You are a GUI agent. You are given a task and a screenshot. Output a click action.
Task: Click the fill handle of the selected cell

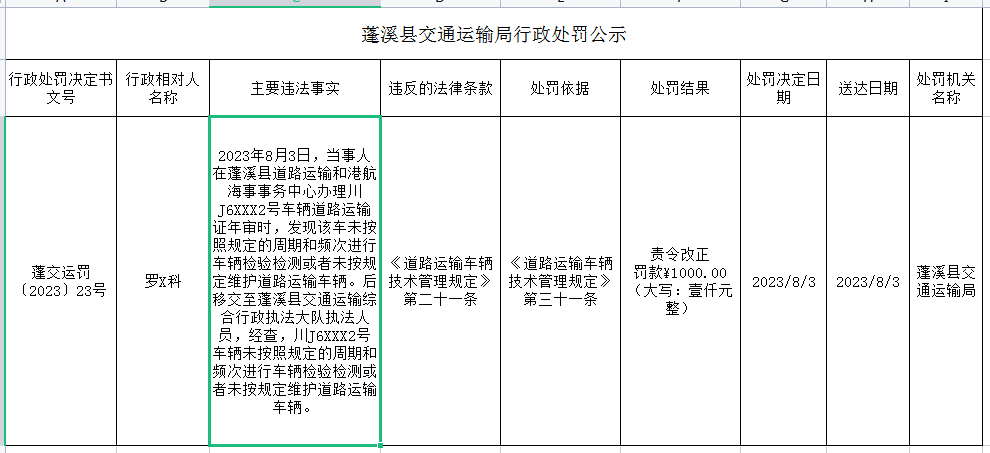[380, 444]
